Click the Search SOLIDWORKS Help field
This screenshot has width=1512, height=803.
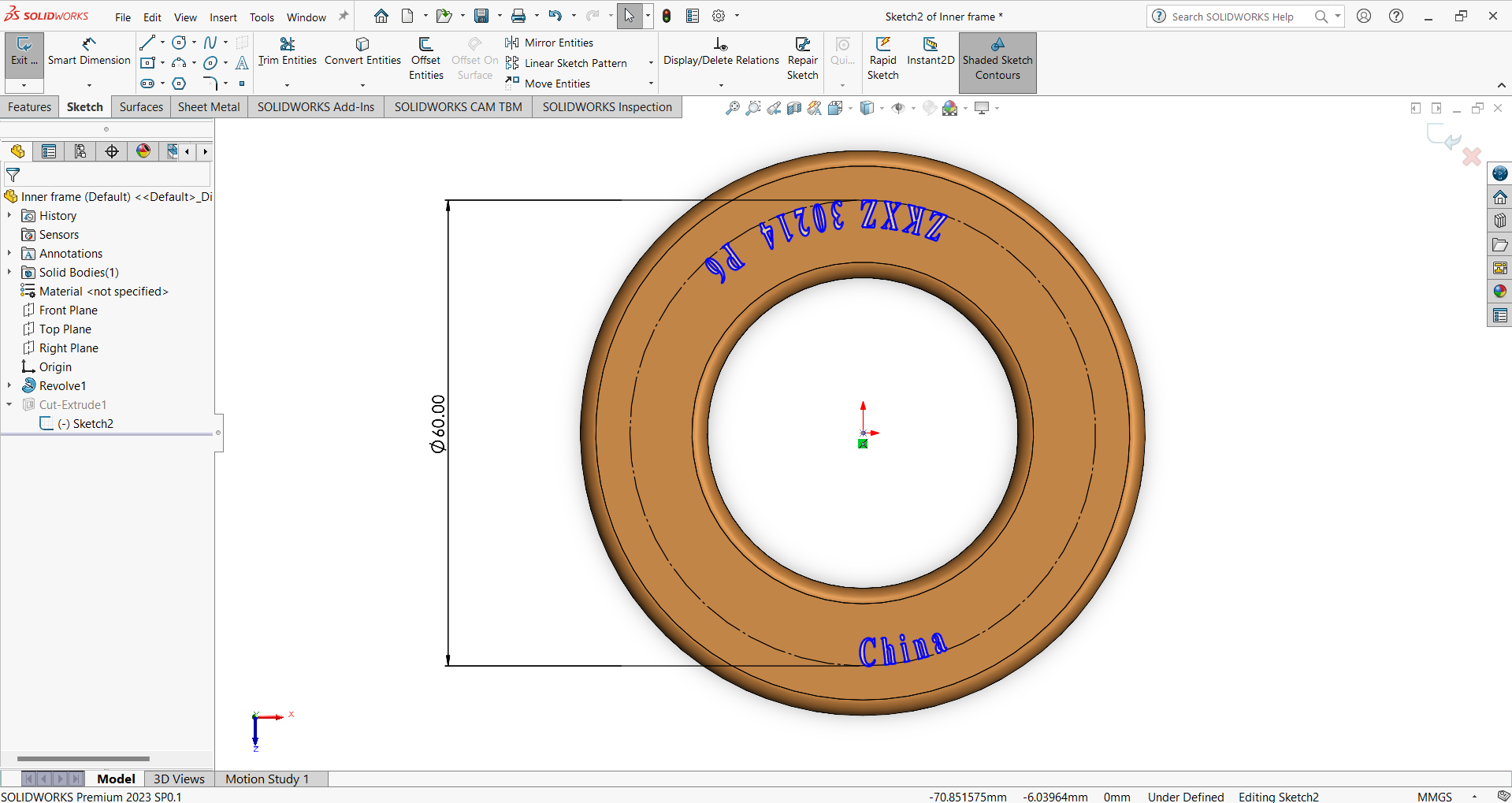pyautogui.click(x=1233, y=17)
